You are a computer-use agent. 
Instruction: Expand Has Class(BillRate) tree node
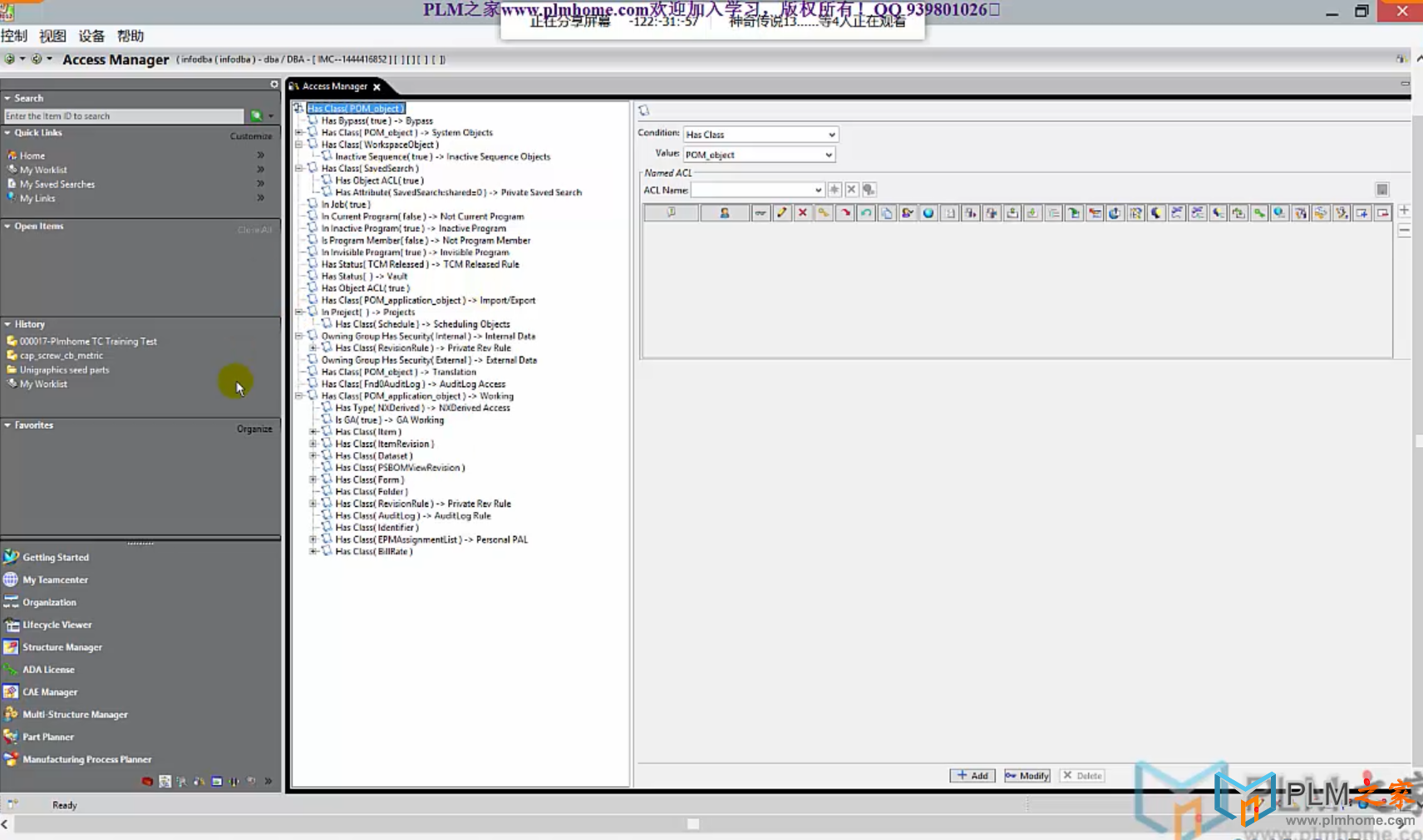(313, 552)
